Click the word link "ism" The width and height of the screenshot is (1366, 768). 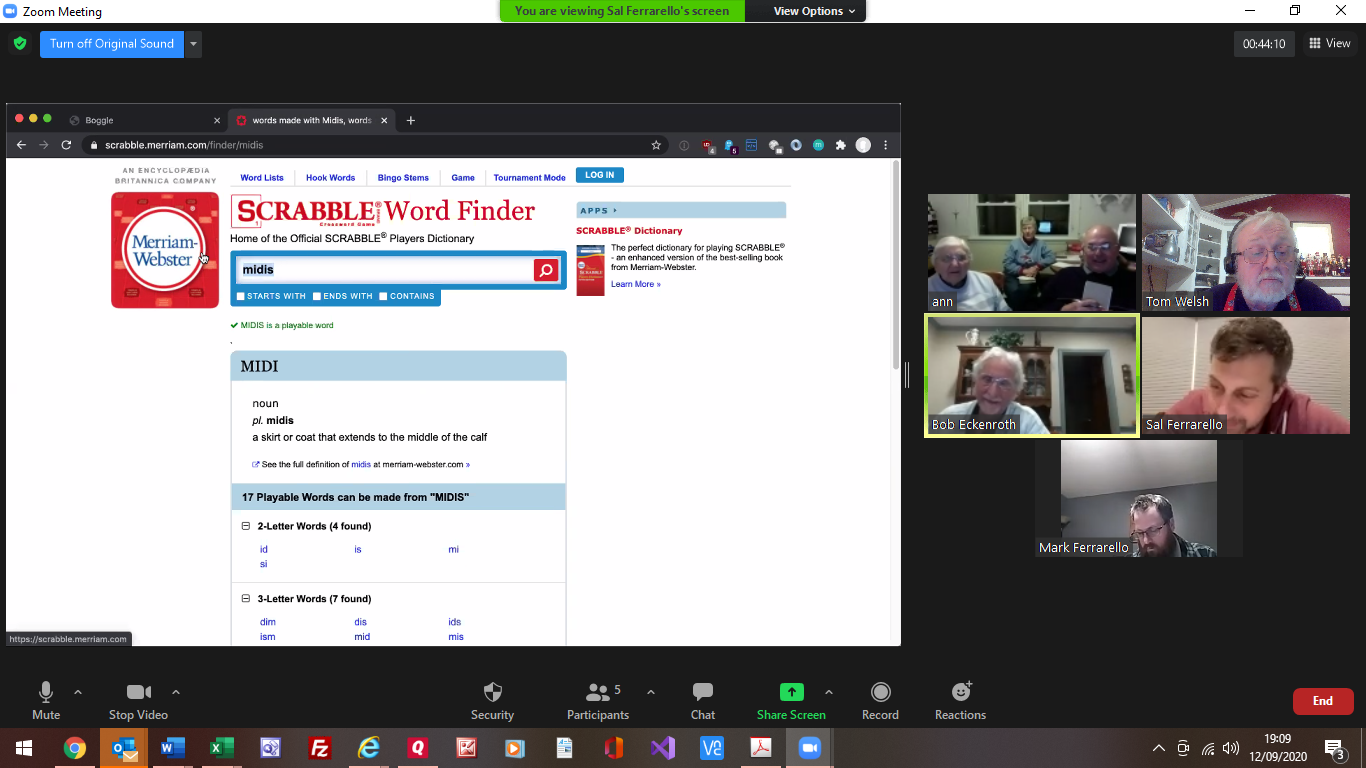268,637
